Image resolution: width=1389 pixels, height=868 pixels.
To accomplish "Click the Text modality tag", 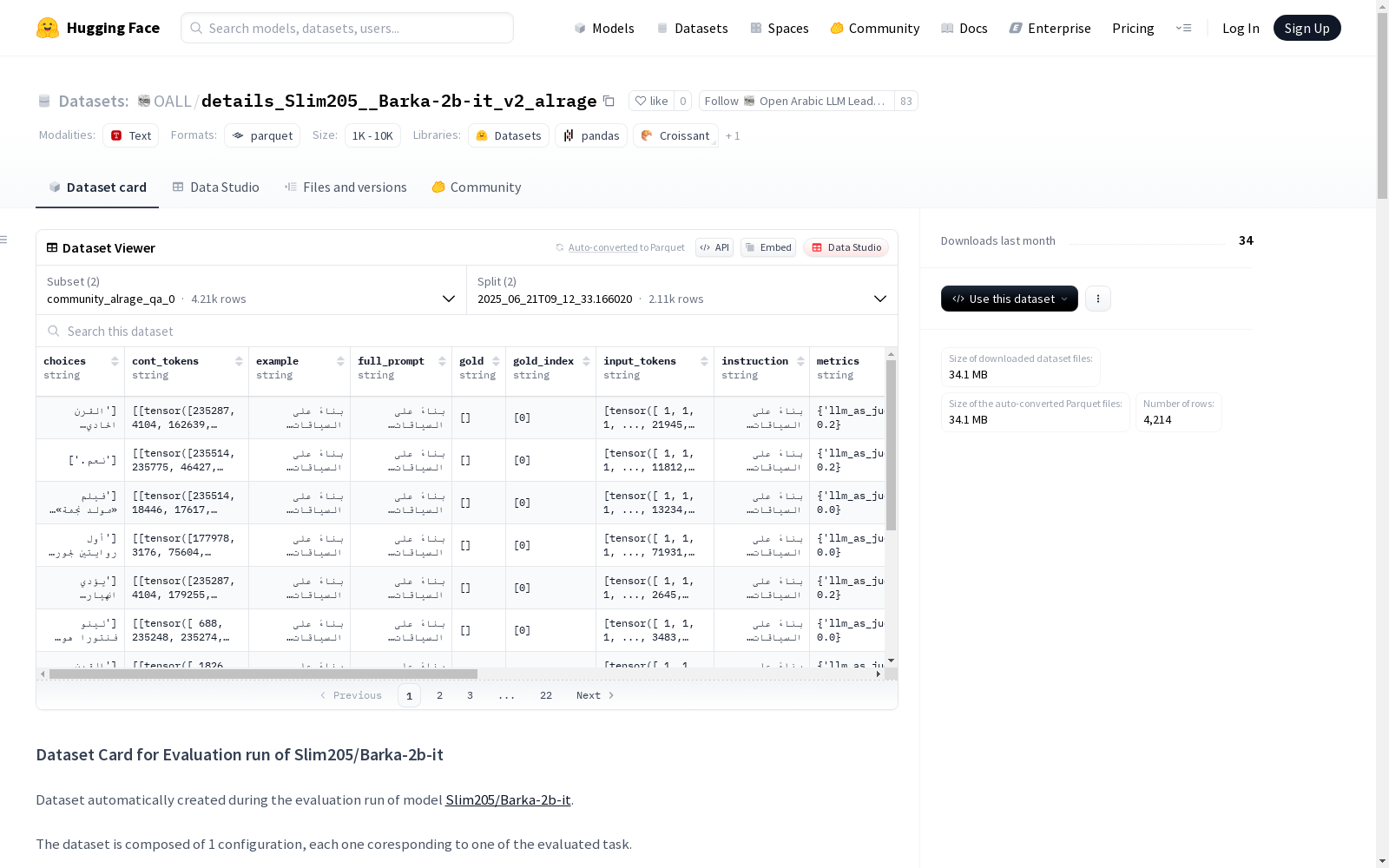I will click(131, 135).
